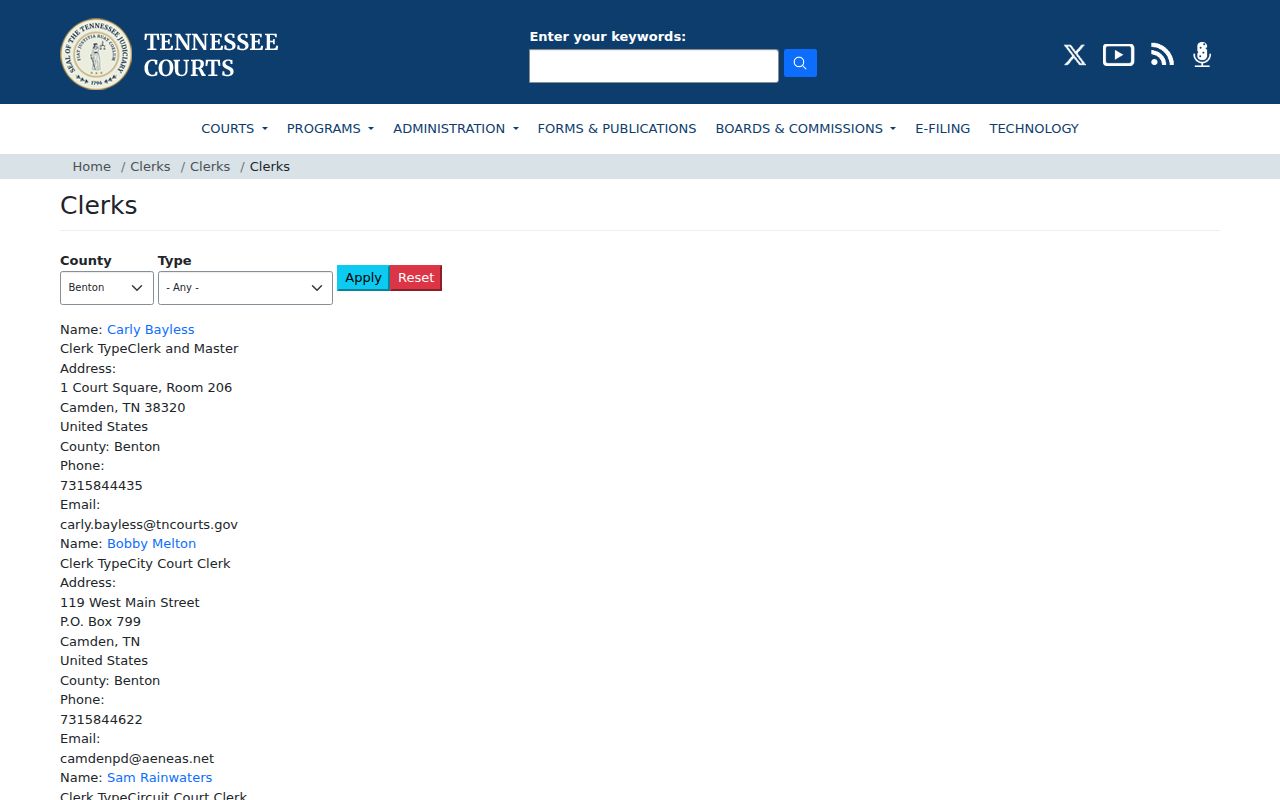Screen dimensions: 1280x800
Task: Open the YouTube channel icon
Action: tap(1118, 55)
